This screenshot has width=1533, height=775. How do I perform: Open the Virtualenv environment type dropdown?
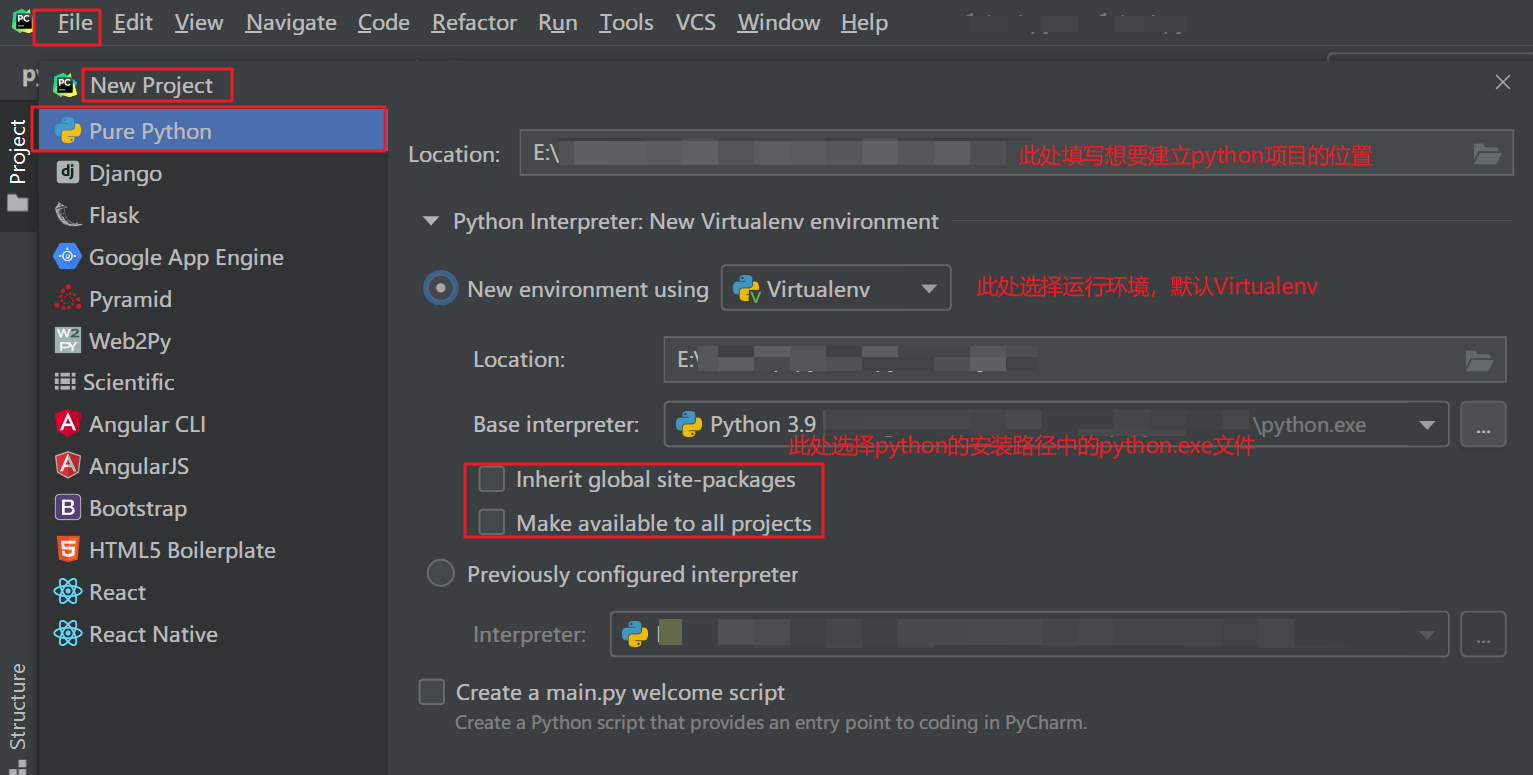coord(835,289)
